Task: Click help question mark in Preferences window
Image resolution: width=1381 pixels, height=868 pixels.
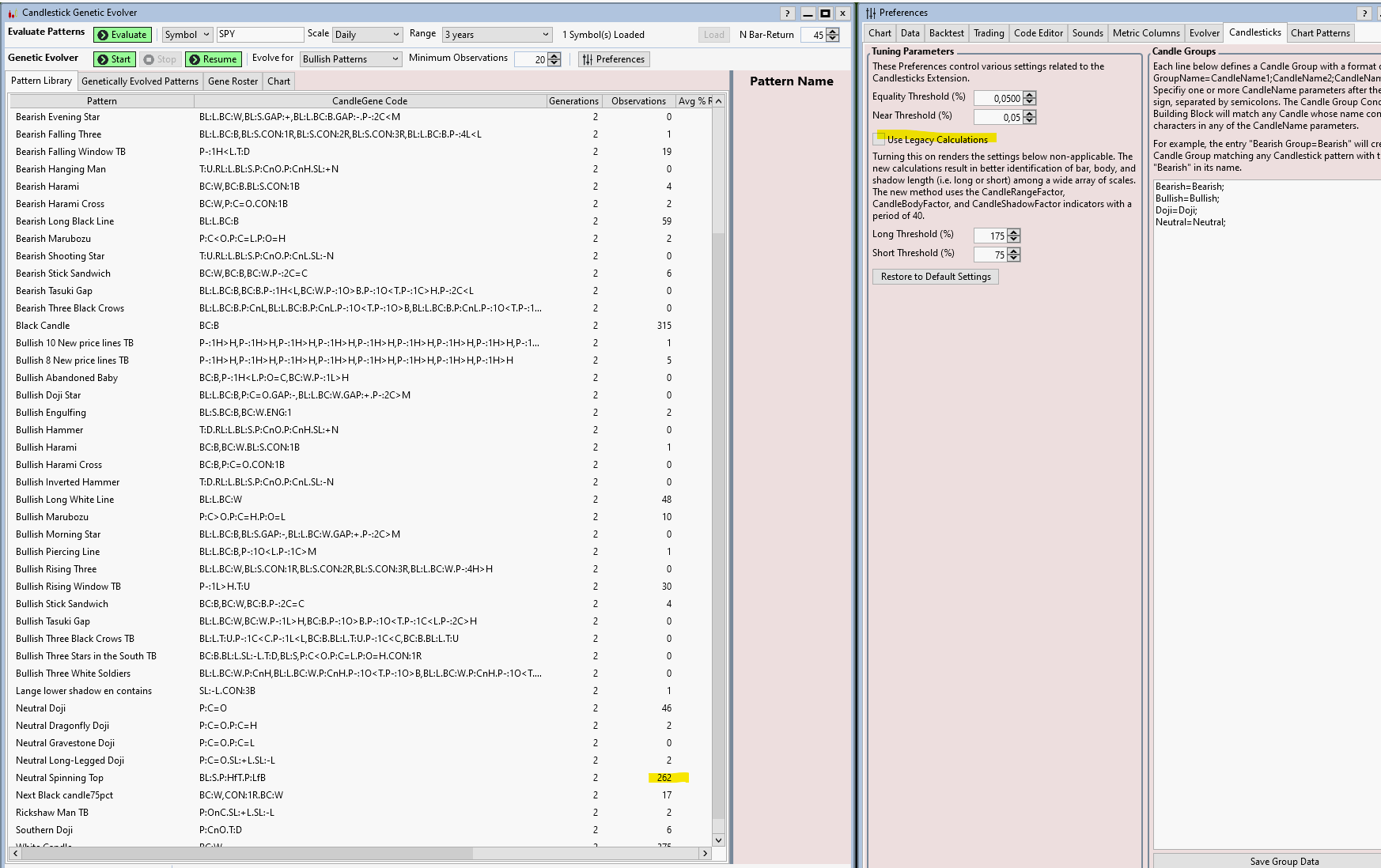Action: click(x=1364, y=13)
